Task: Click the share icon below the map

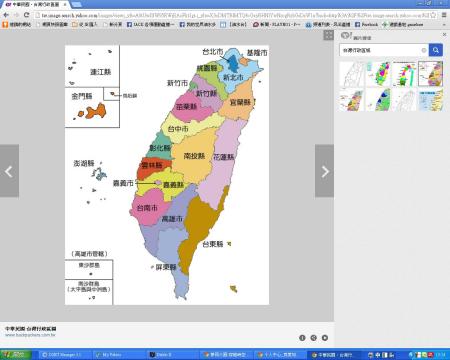Action: (313, 338)
